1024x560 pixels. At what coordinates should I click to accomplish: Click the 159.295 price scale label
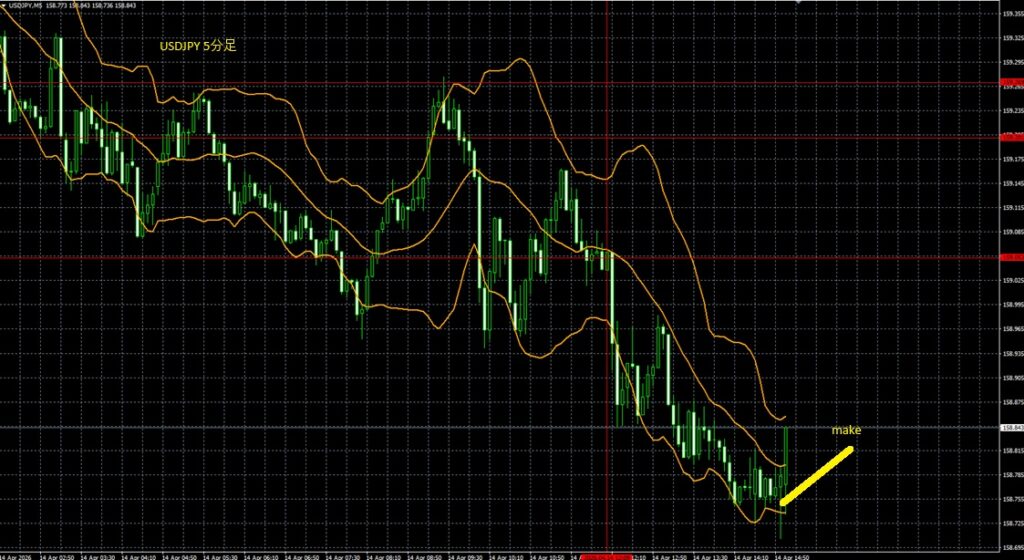1012,63
